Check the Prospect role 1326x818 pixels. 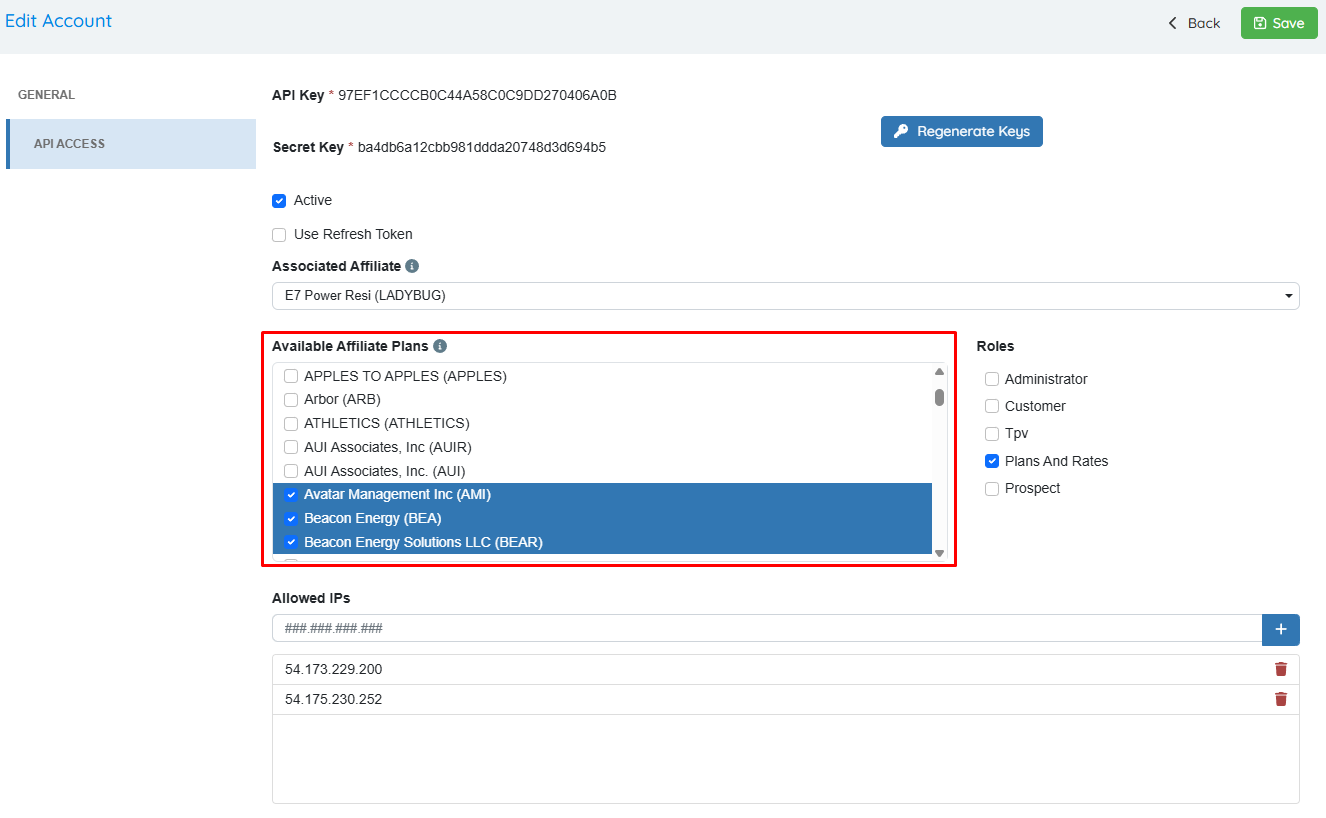[x=992, y=489]
